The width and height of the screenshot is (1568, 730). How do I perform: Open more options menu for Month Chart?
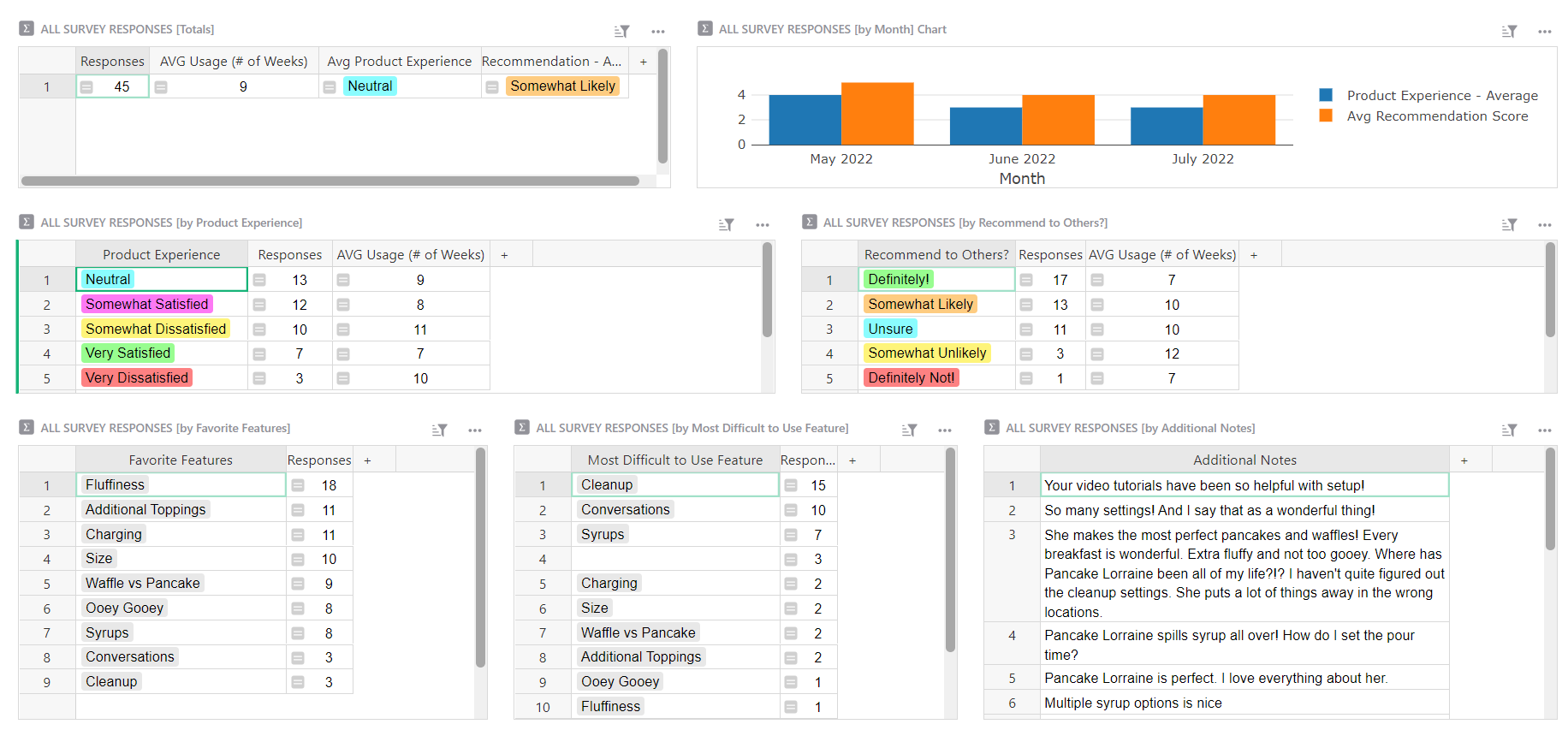click(x=1544, y=32)
